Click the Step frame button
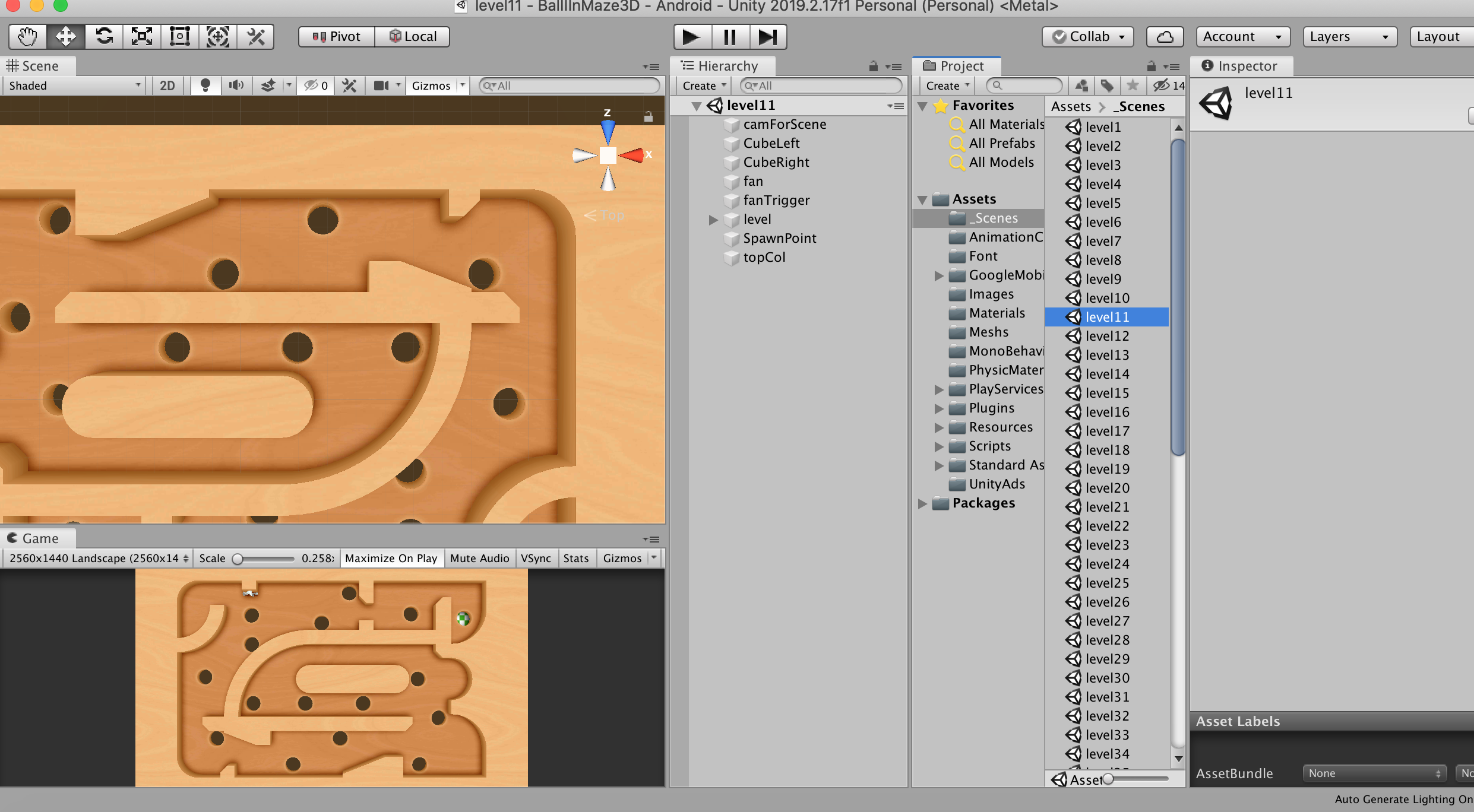Screen dimensions: 1474x812 [767, 37]
